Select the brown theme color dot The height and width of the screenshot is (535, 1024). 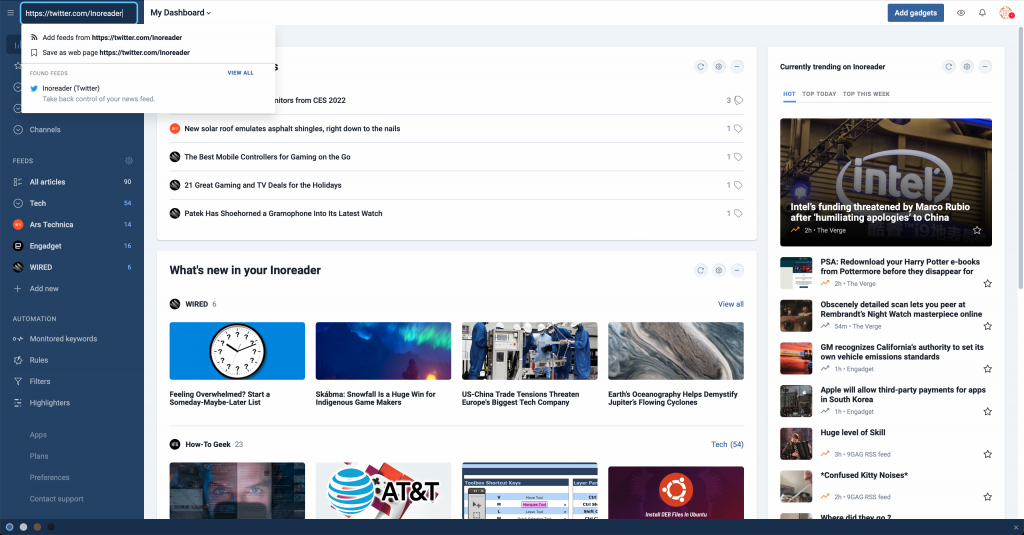[37, 527]
